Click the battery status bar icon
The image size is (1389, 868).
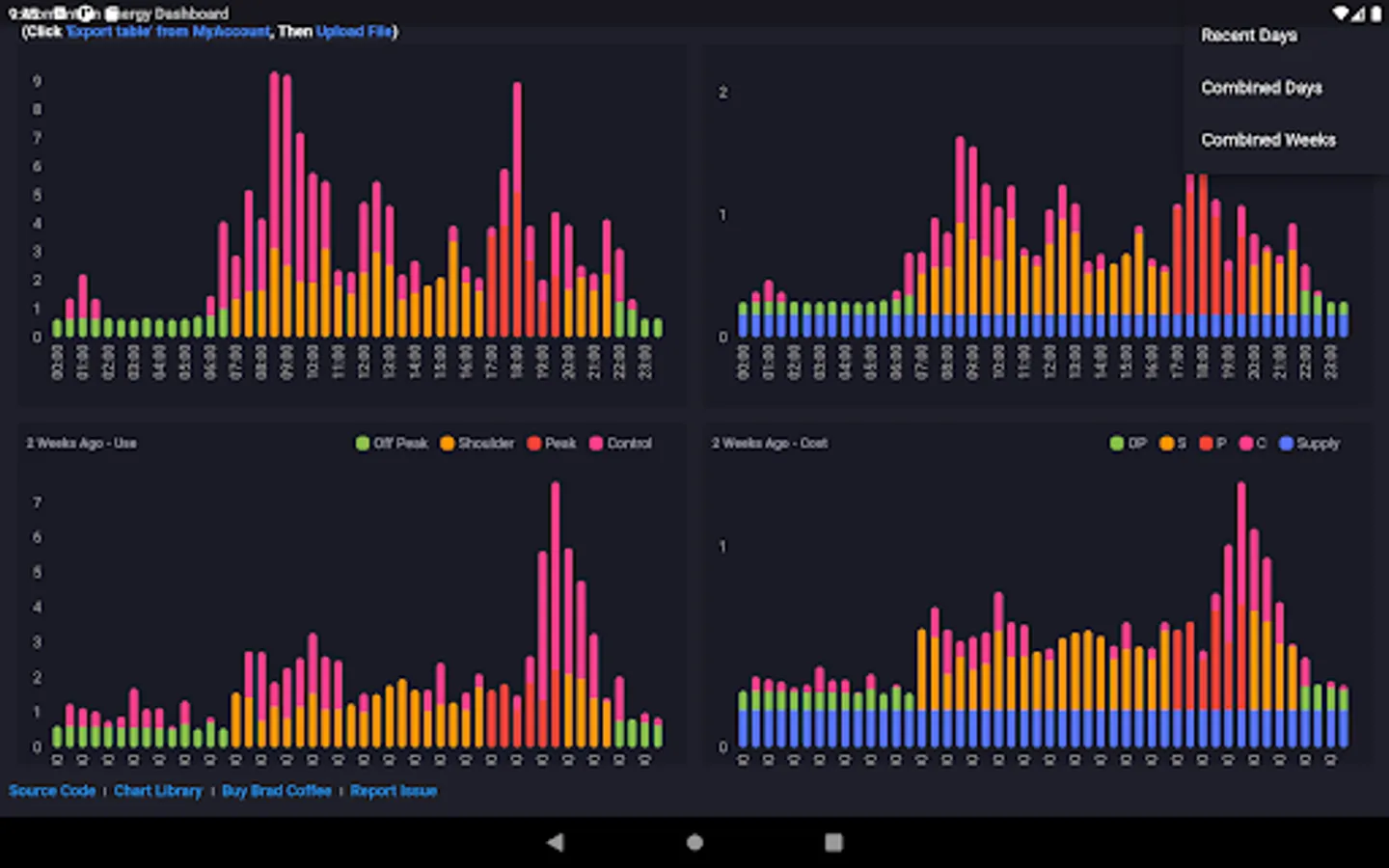coord(1376,14)
